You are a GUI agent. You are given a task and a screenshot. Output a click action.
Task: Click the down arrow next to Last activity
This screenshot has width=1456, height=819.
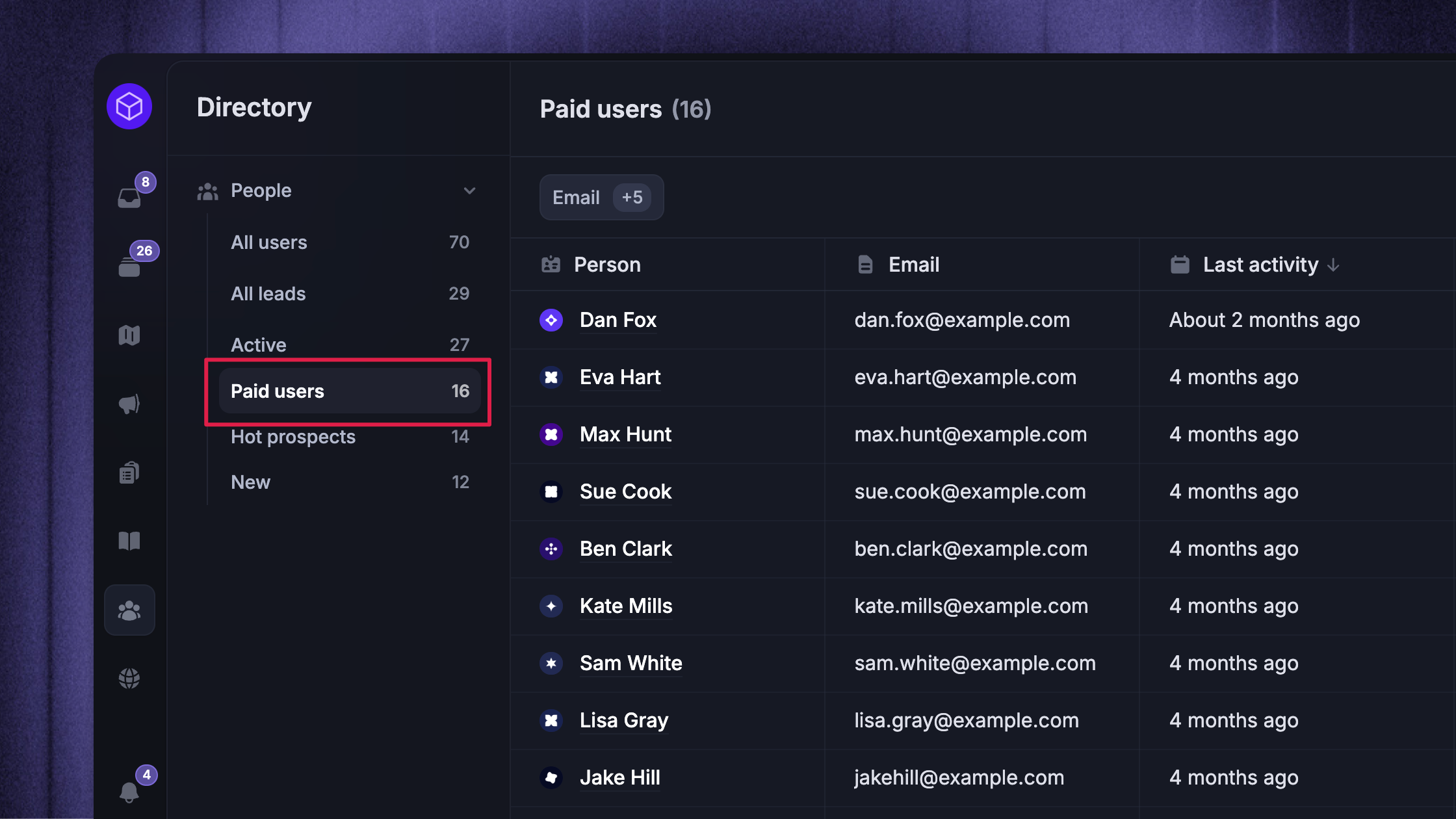(x=1333, y=265)
